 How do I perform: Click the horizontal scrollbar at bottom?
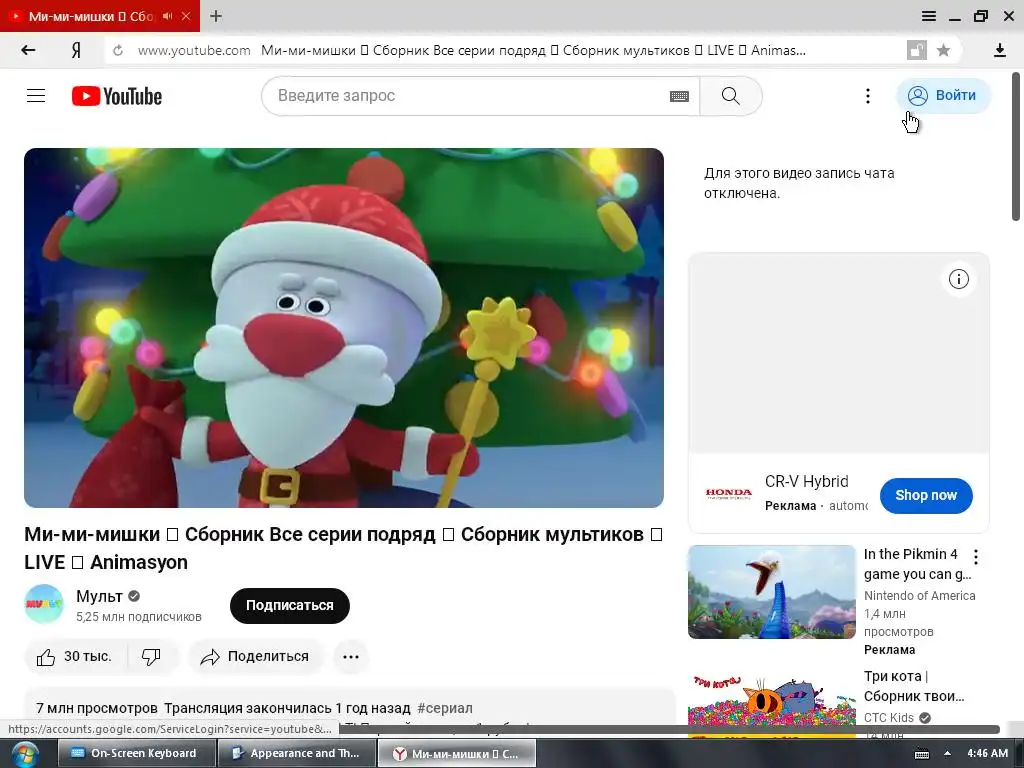pyautogui.click(x=671, y=729)
